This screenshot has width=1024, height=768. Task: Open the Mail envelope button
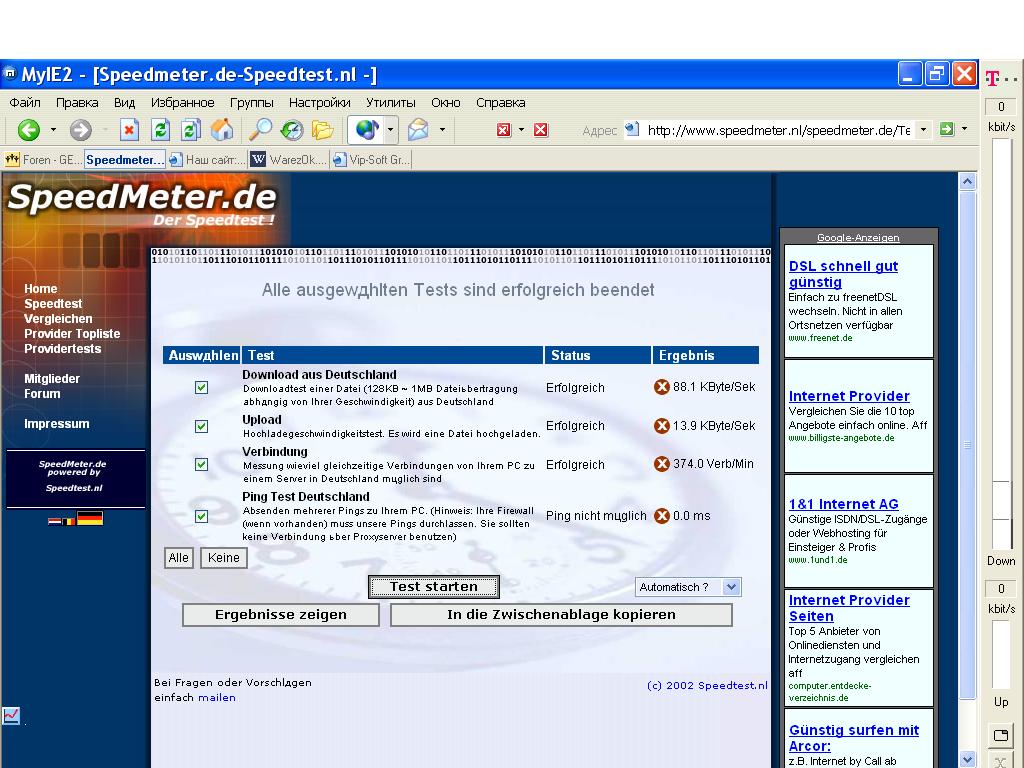coord(418,130)
